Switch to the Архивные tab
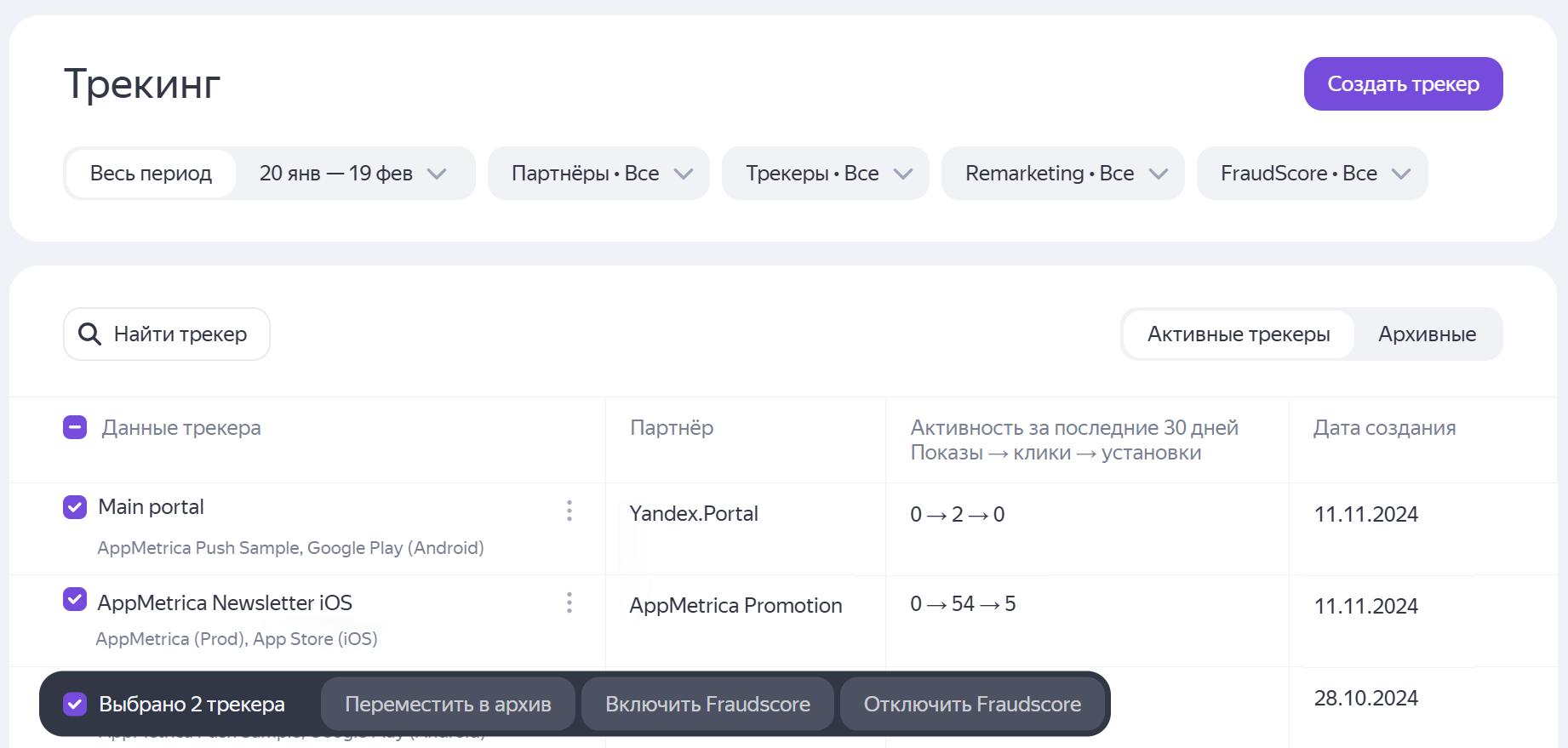1568x748 pixels. click(x=1427, y=334)
